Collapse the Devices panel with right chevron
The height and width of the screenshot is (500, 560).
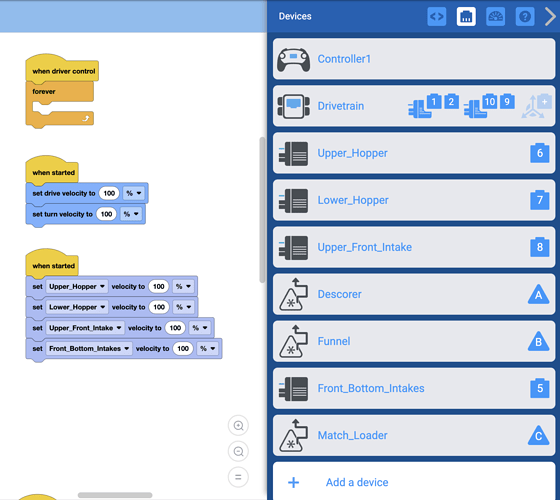550,16
